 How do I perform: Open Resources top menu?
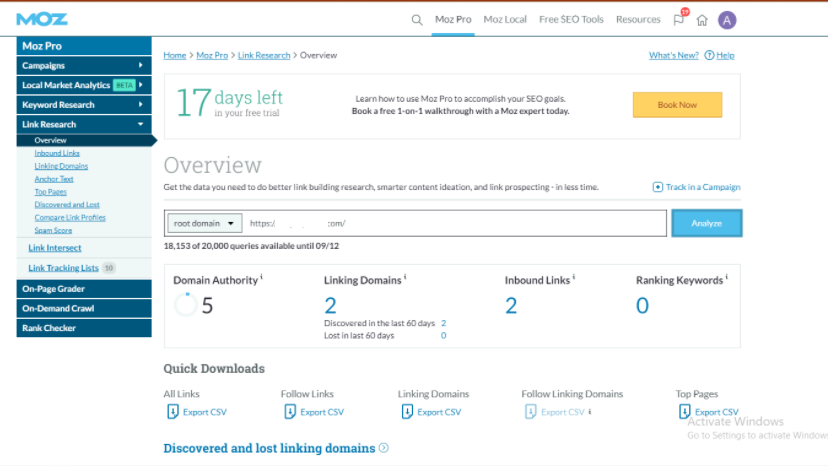[638, 20]
